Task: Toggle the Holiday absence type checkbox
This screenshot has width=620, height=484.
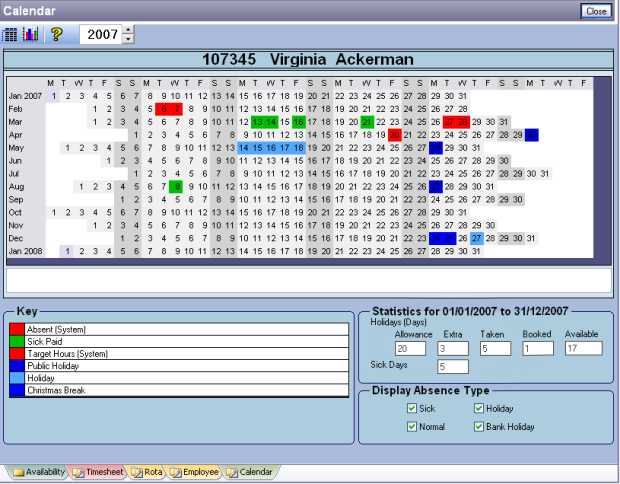Action: pyautogui.click(x=479, y=408)
